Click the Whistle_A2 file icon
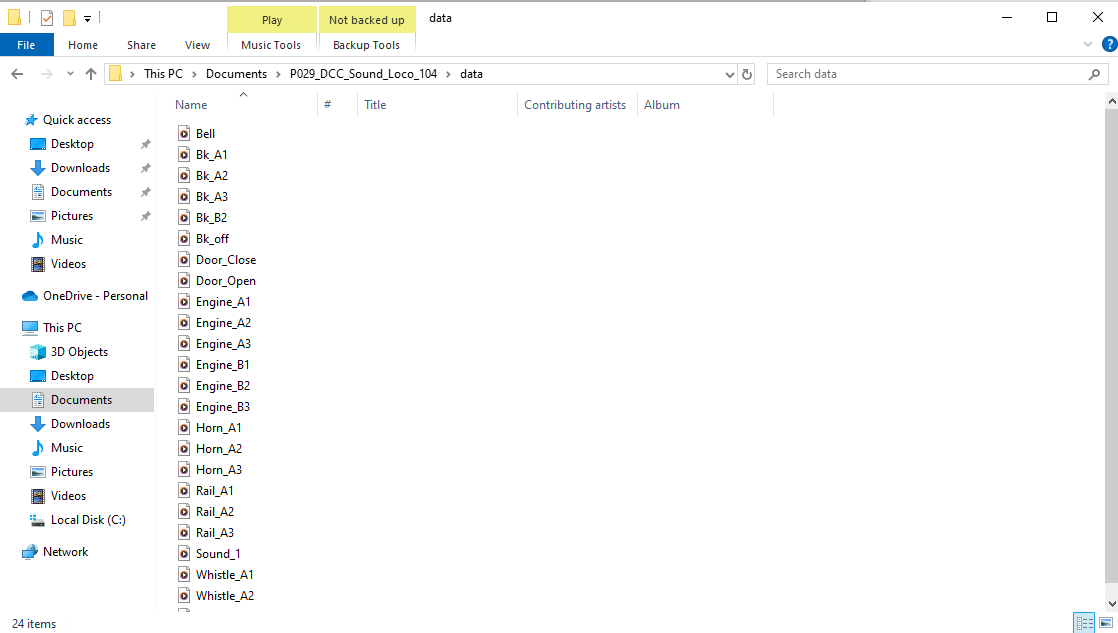This screenshot has height=633, width=1118. click(184, 596)
